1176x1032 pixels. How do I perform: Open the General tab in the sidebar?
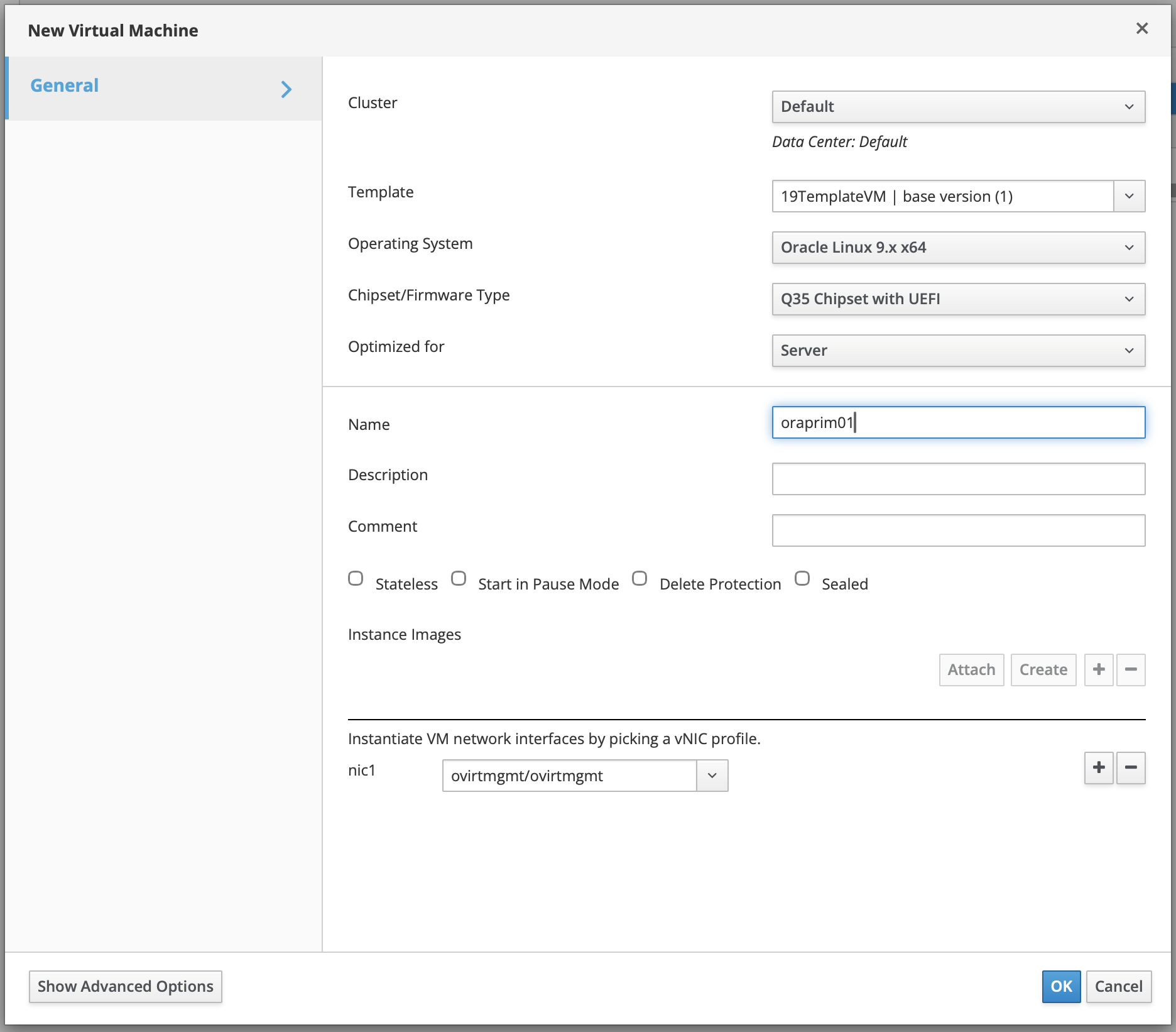(x=163, y=88)
